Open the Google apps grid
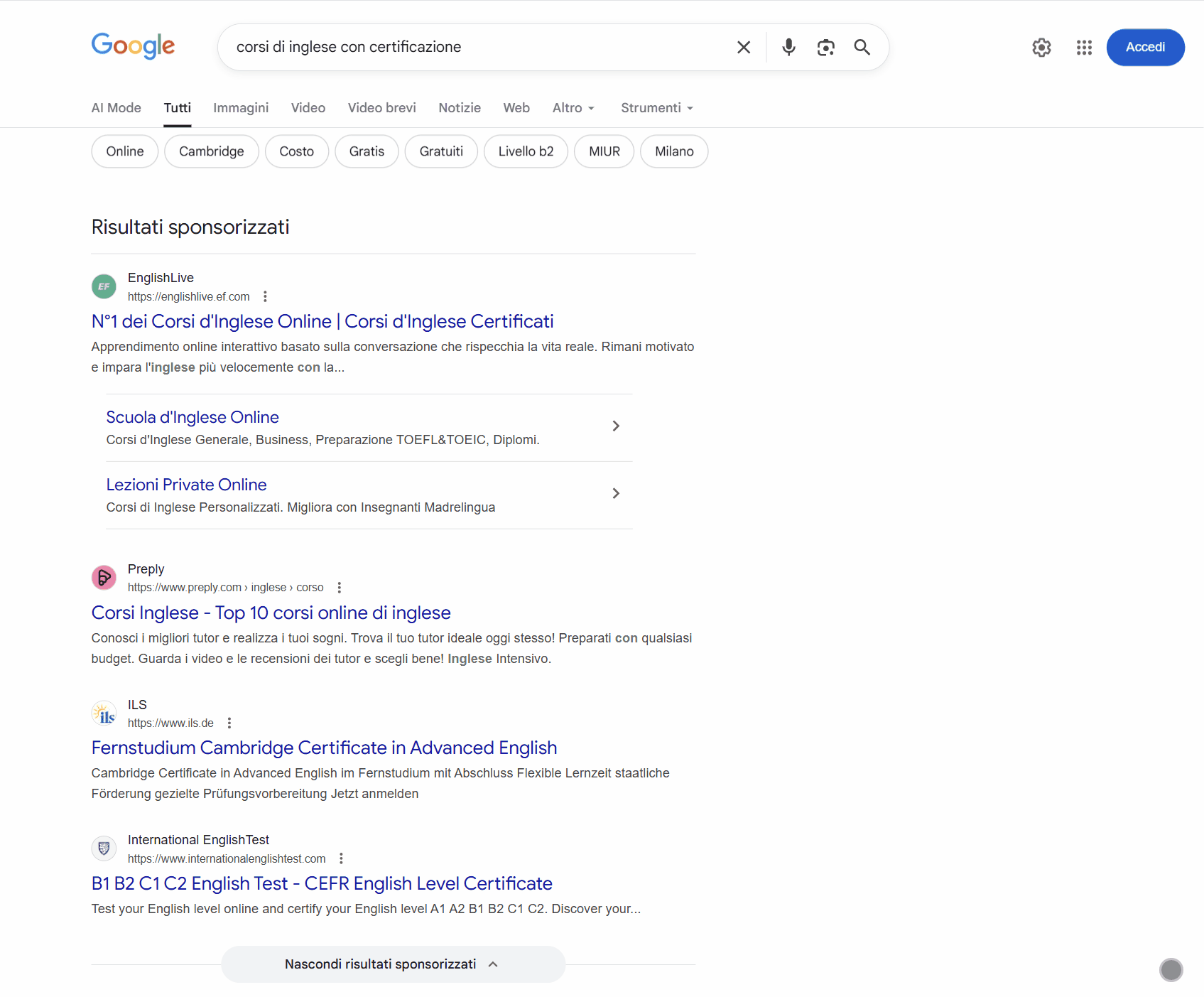 tap(1084, 47)
